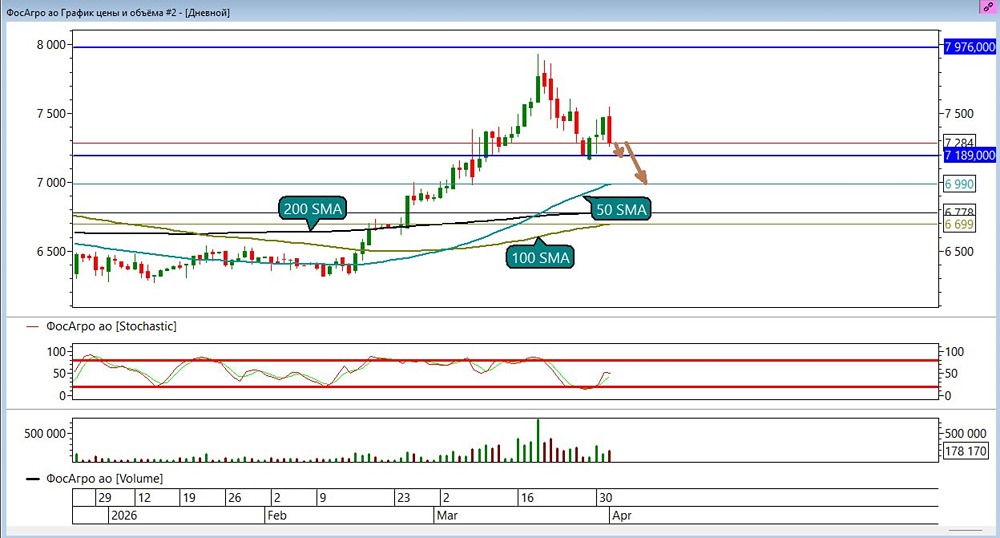1000x538 pixels.
Task: Click the 7 976,000 blue price label
Action: pos(969,47)
